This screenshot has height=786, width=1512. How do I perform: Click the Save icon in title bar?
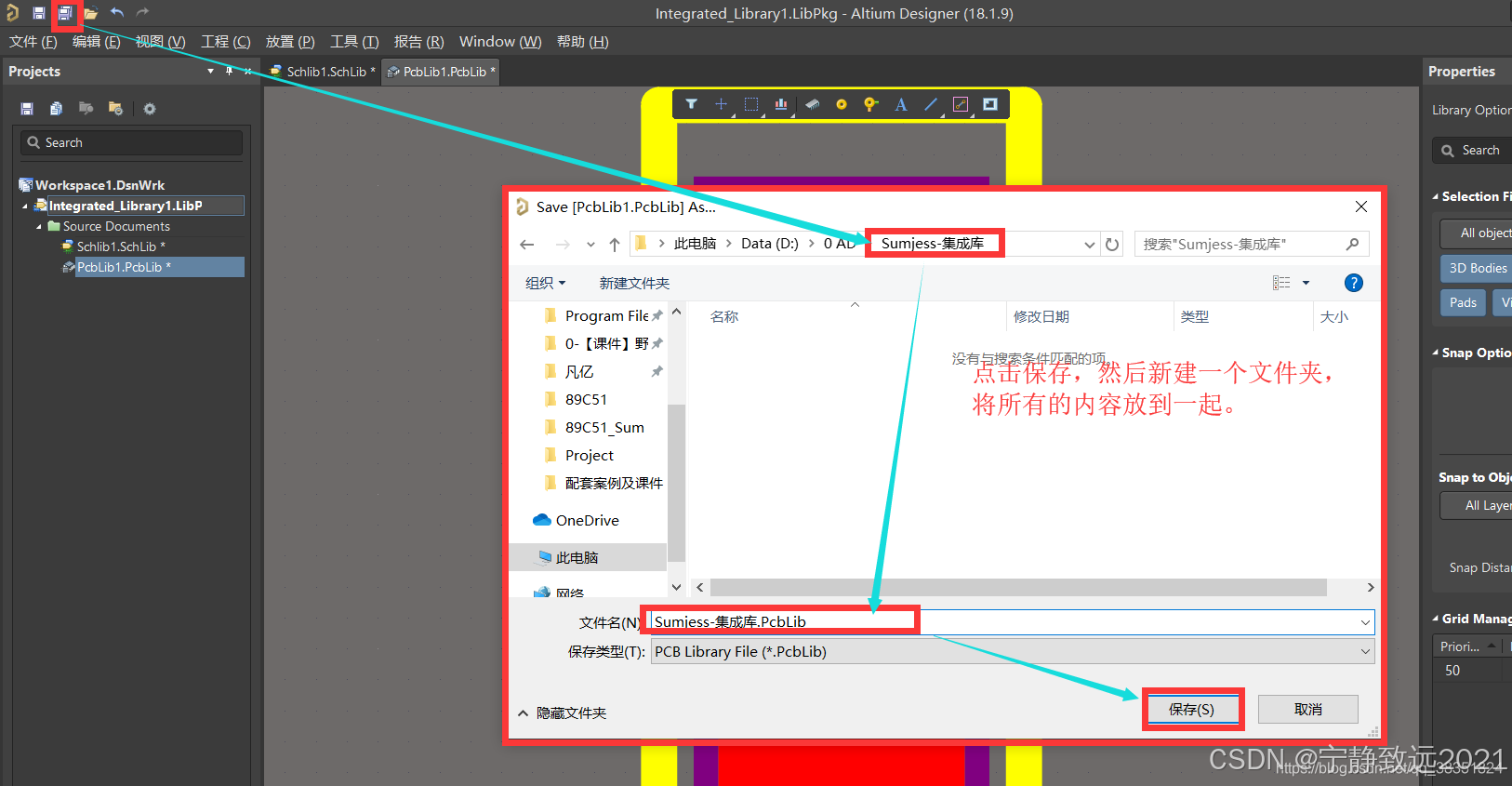[39, 13]
